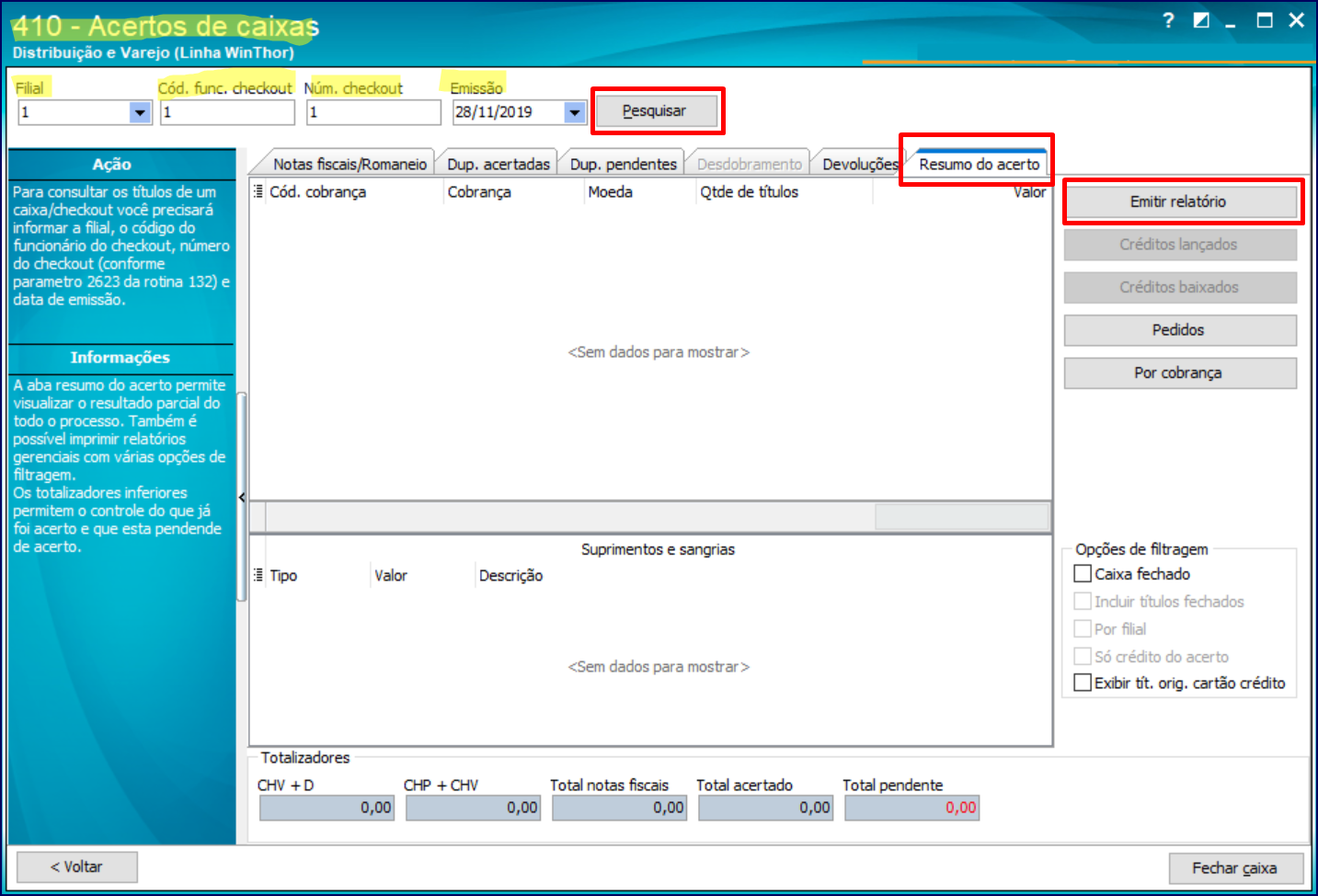Collapse the left side panel arrow
1318x896 pixels.
click(x=242, y=498)
